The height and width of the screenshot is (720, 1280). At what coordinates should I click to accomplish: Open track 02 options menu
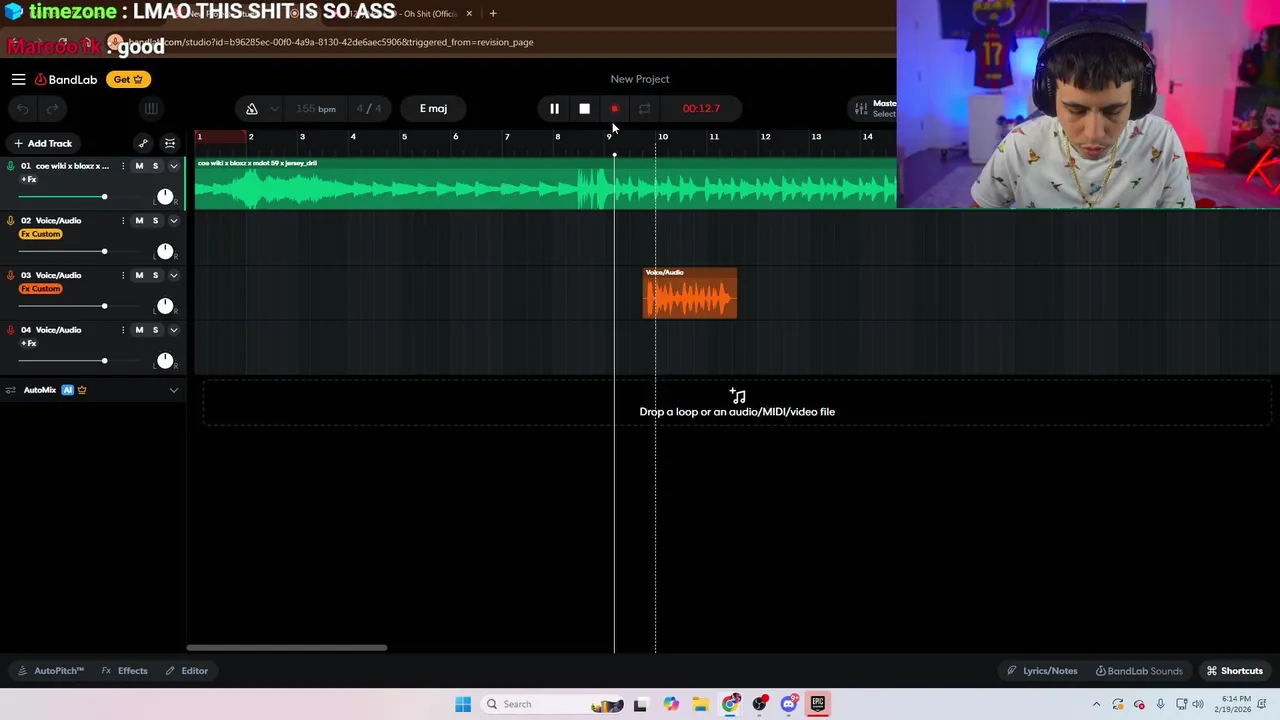[x=123, y=220]
